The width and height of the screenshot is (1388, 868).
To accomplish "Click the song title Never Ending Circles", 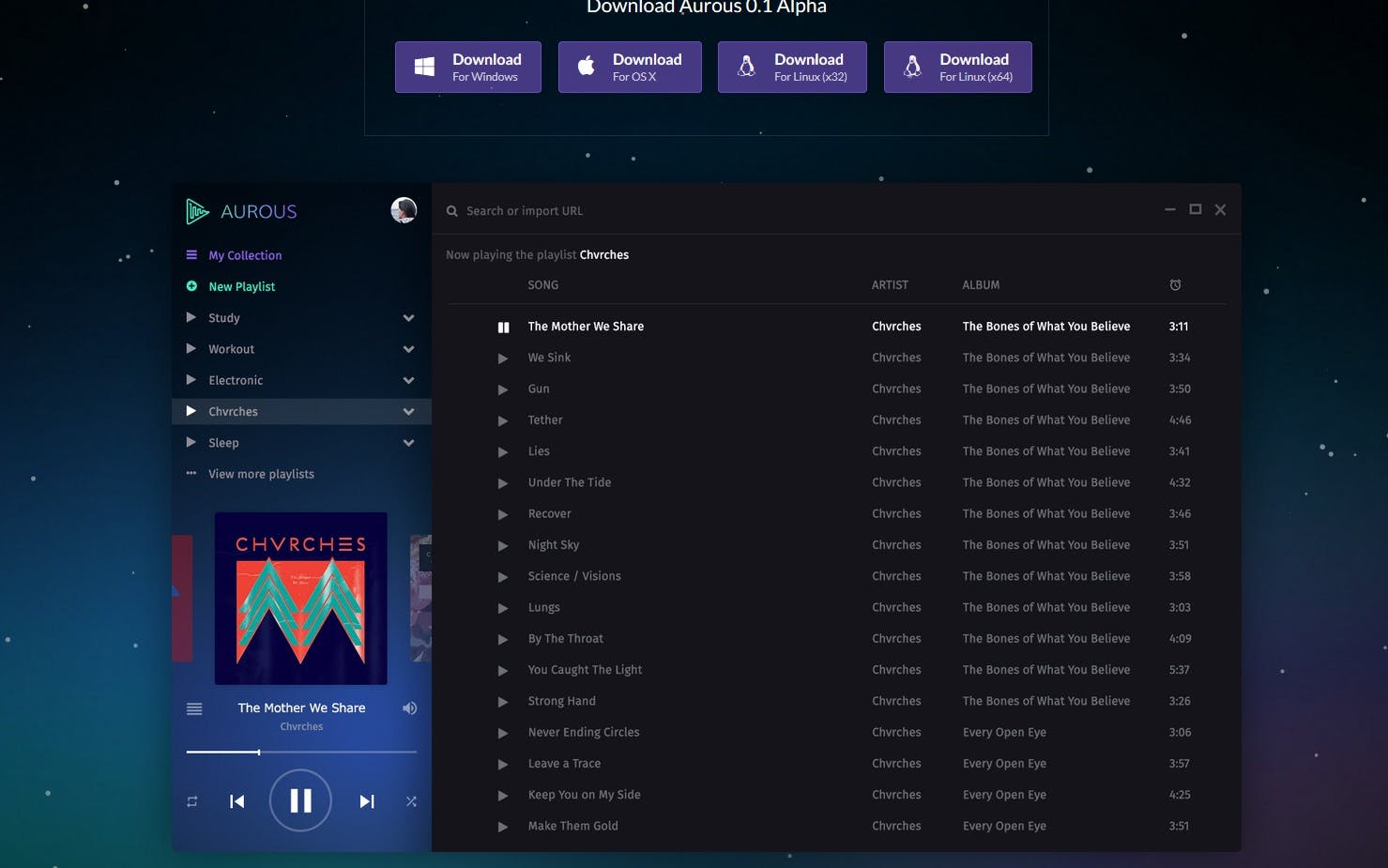I will [x=584, y=732].
